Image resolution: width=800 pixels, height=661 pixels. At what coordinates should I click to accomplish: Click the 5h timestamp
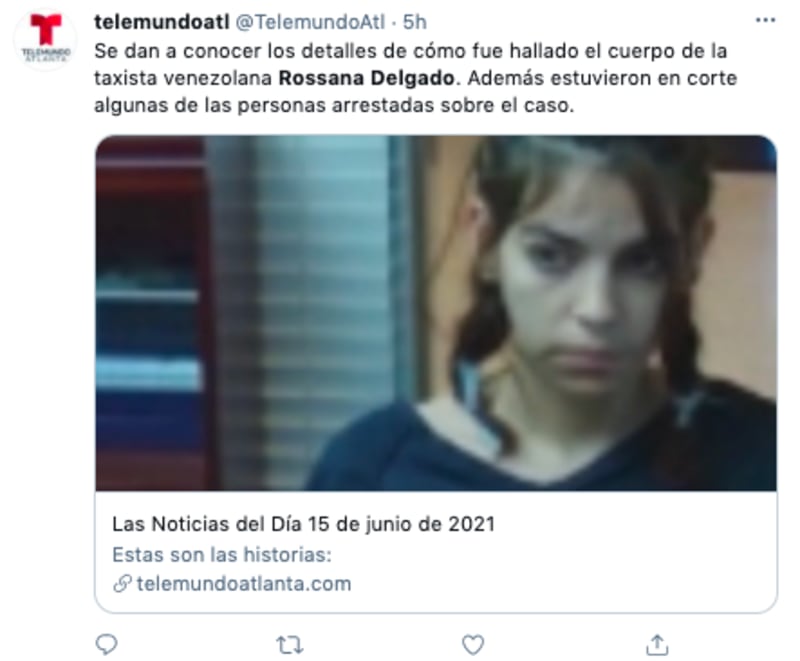415,22
